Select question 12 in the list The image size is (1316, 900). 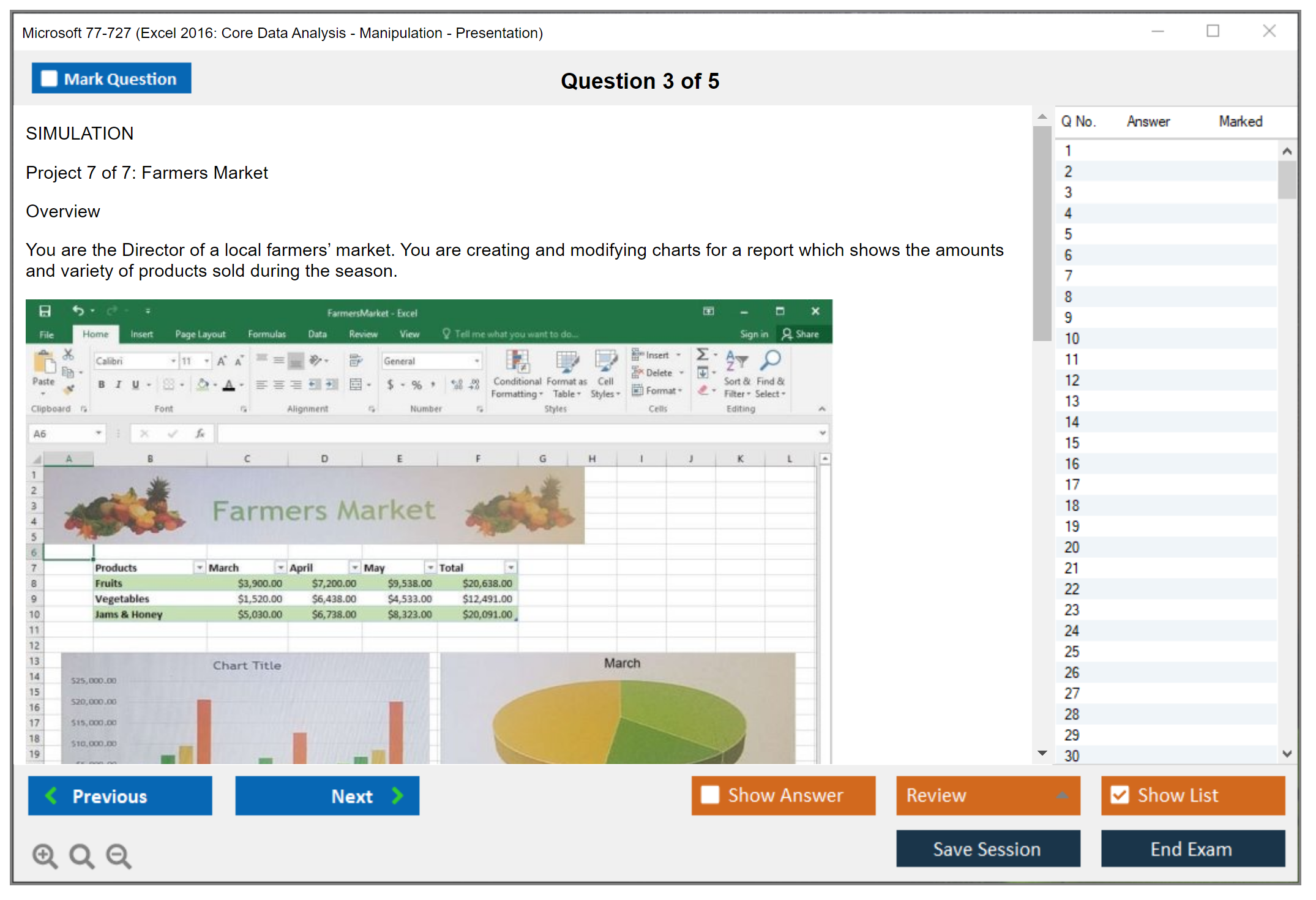pyautogui.click(x=1072, y=380)
